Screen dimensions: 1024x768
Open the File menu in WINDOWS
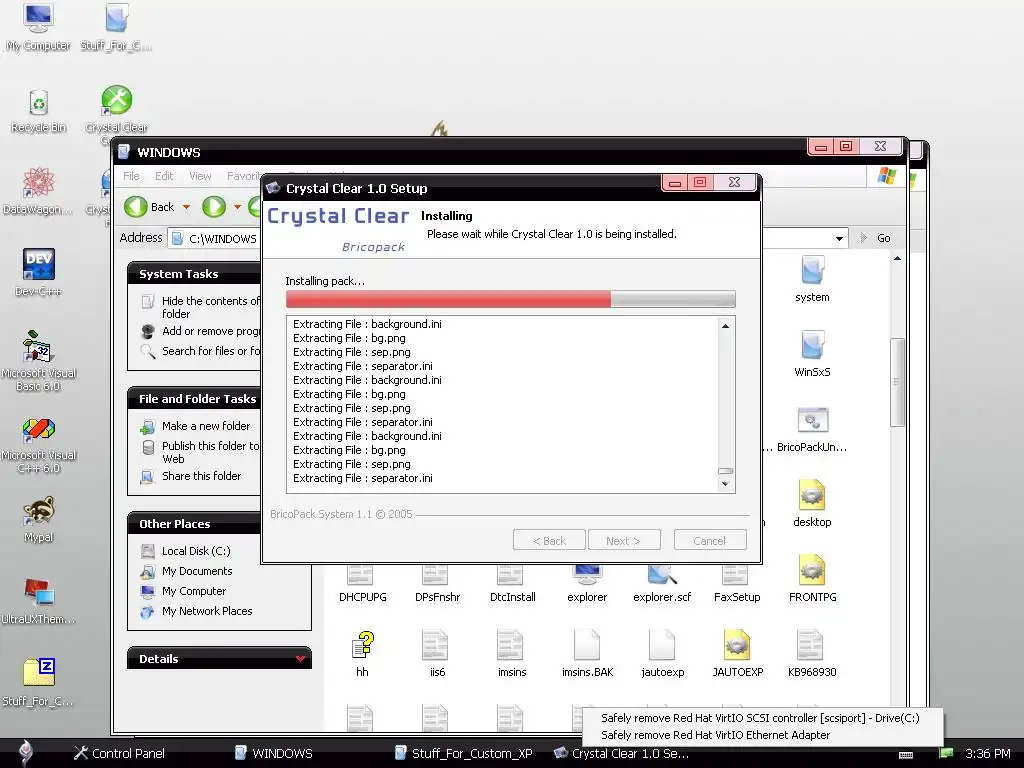pos(131,176)
